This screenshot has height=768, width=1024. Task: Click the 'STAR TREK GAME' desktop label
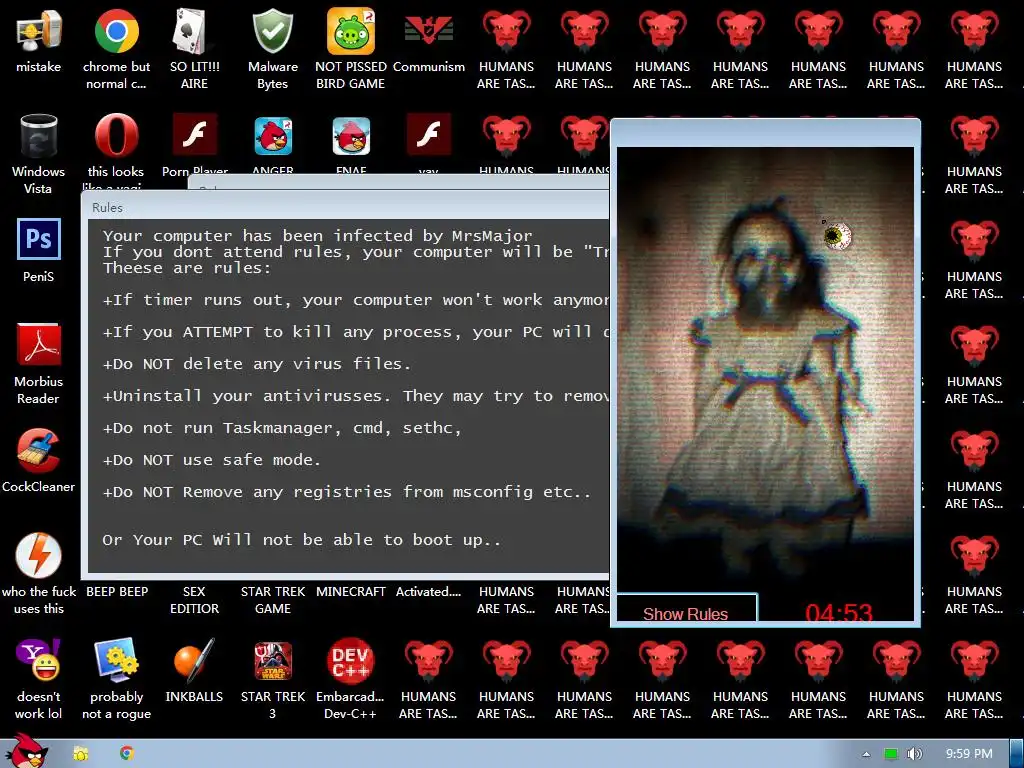[272, 600]
